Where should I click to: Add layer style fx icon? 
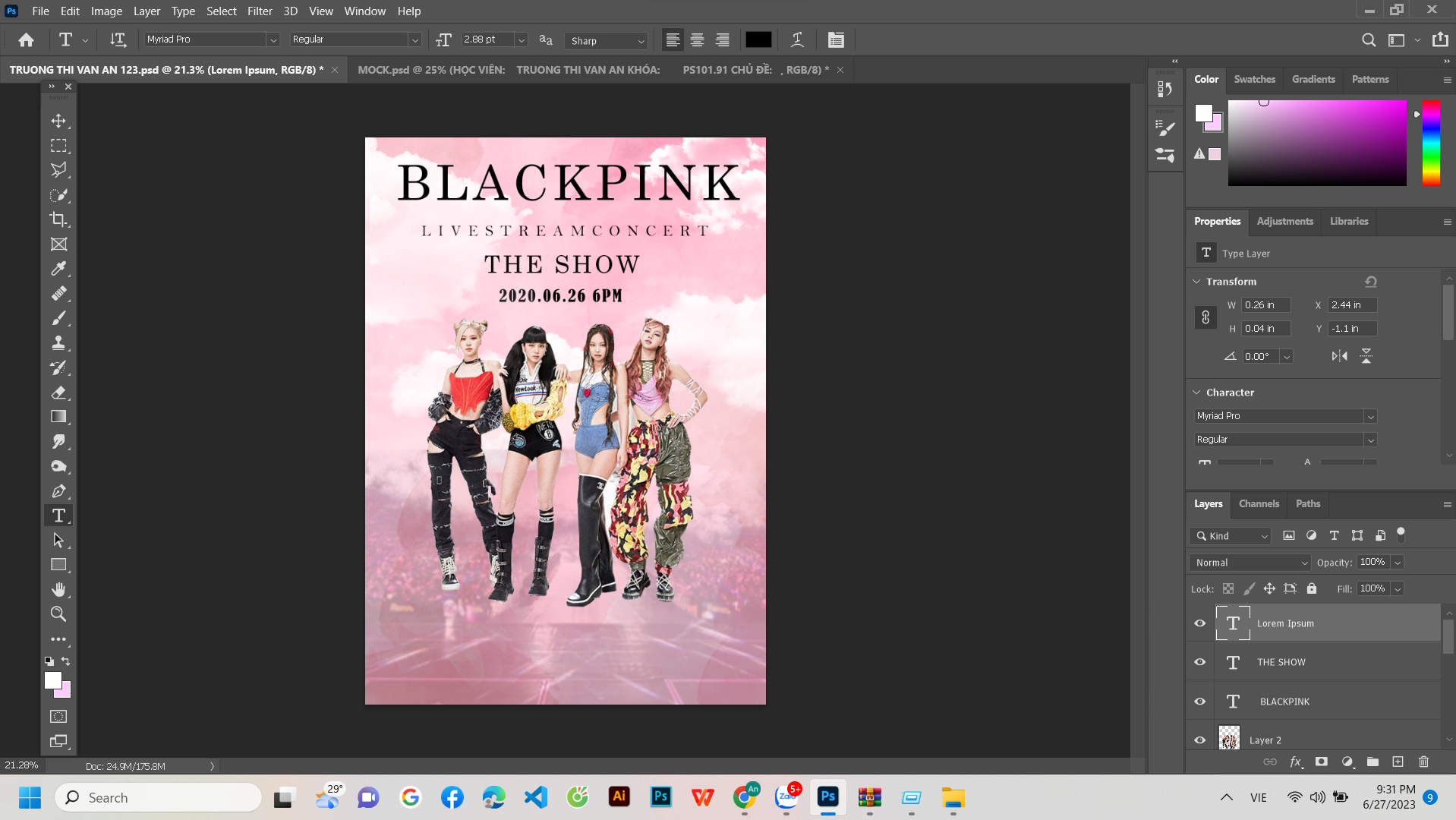pos(1296,762)
